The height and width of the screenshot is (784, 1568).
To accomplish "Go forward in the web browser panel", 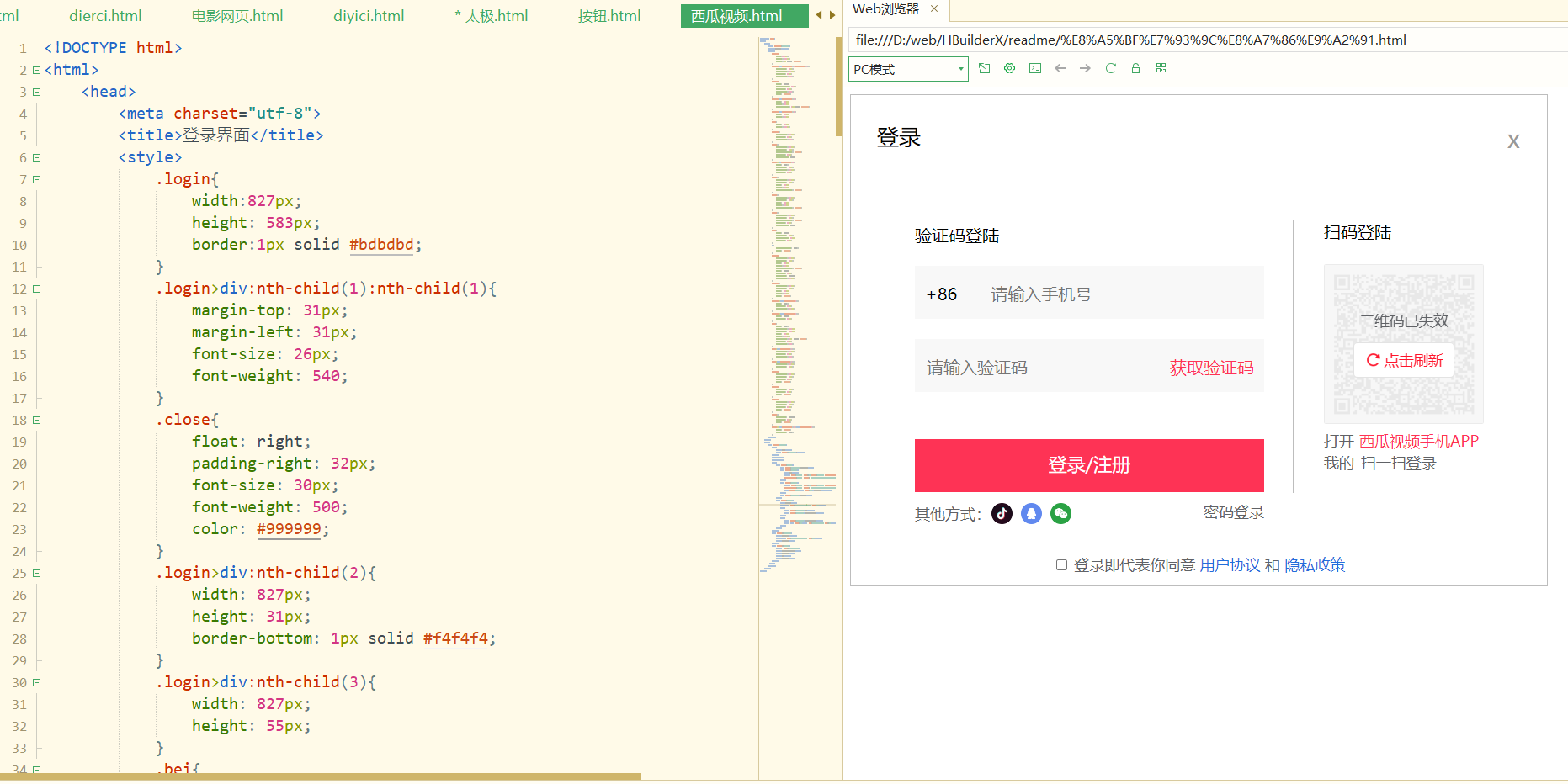I will 1085,68.
